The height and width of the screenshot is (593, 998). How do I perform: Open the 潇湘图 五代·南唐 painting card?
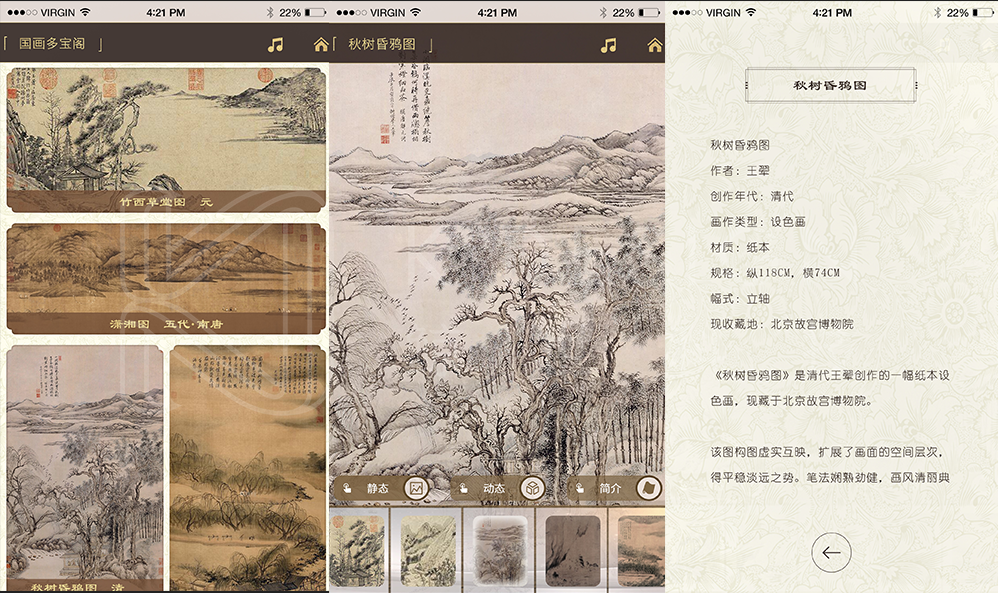(166, 278)
